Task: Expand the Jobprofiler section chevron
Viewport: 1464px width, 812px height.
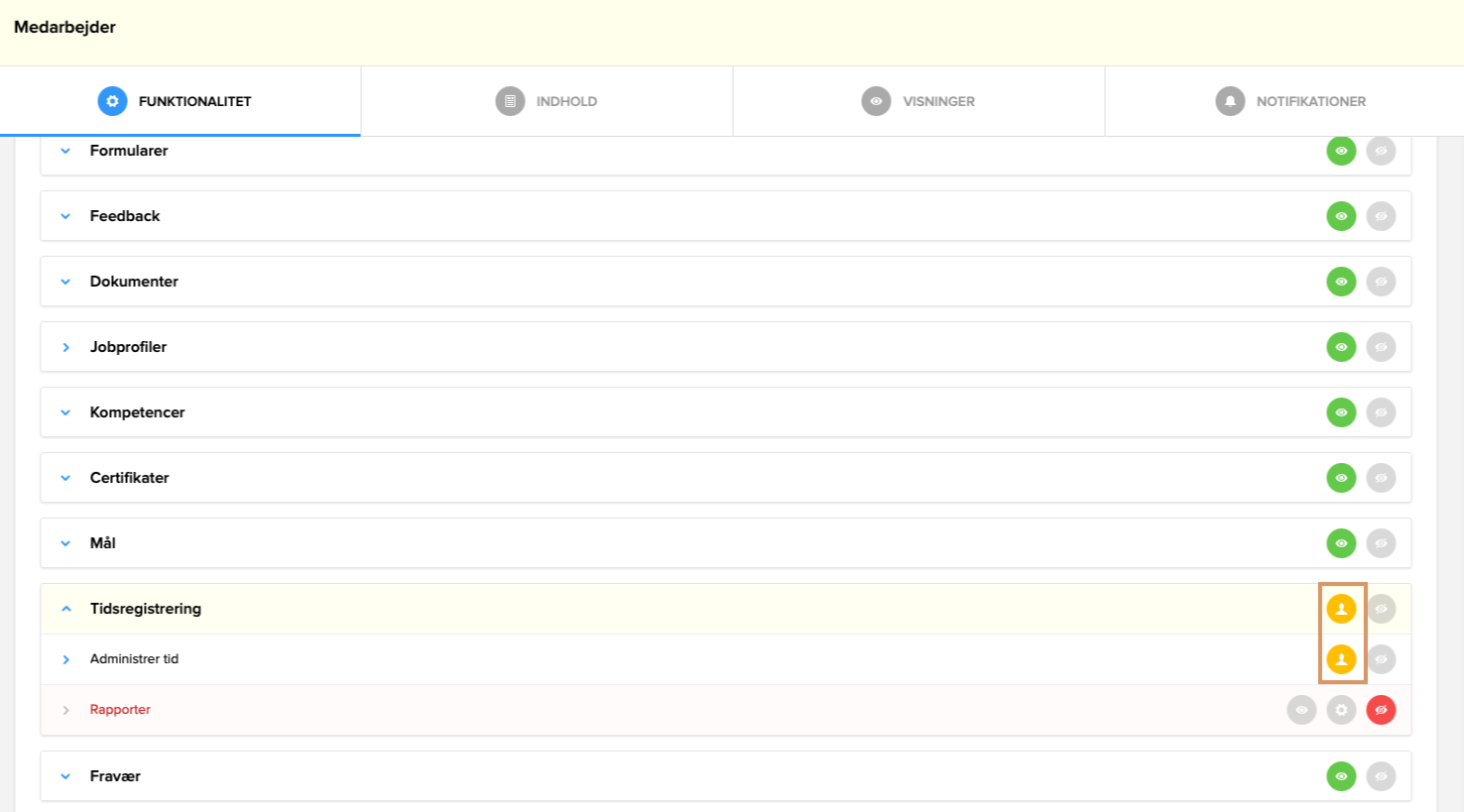Action: [66, 347]
